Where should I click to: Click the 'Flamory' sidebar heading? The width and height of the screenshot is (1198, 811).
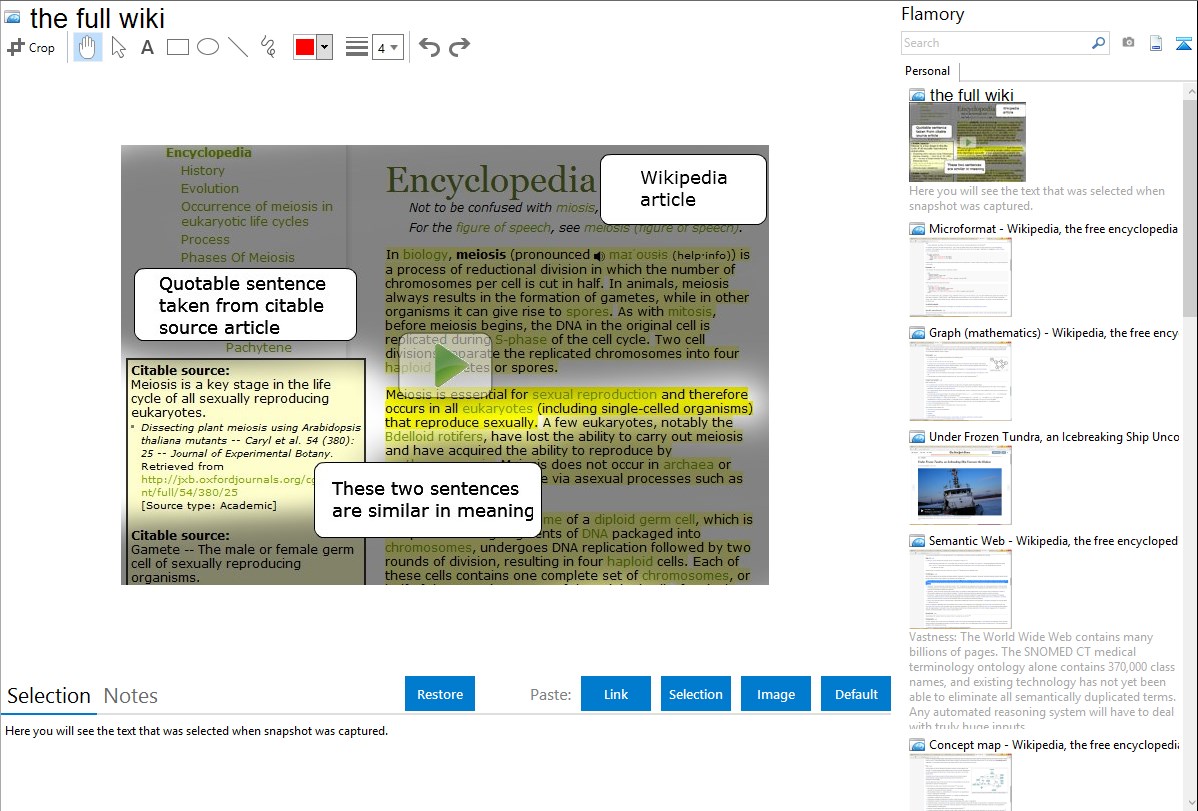point(933,14)
